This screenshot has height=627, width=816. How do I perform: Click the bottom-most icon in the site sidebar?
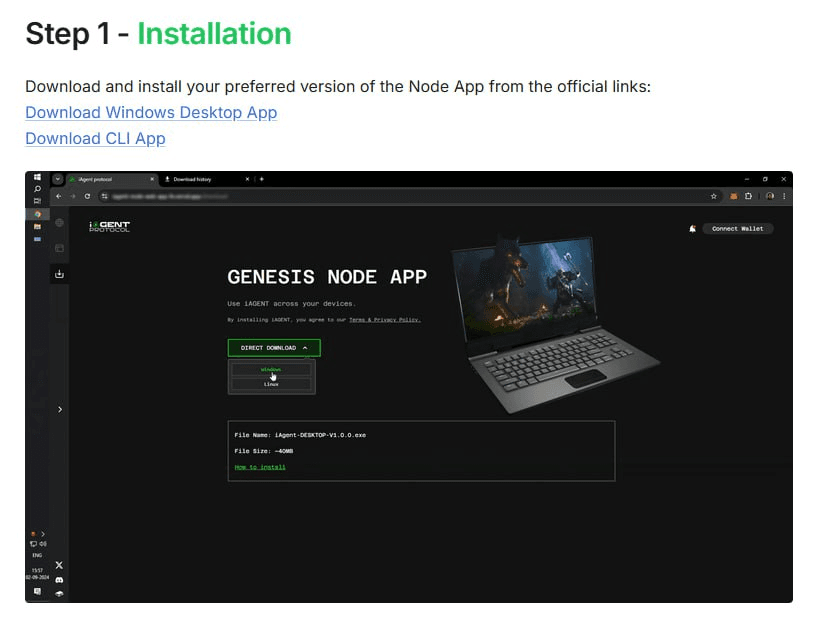coord(59,594)
